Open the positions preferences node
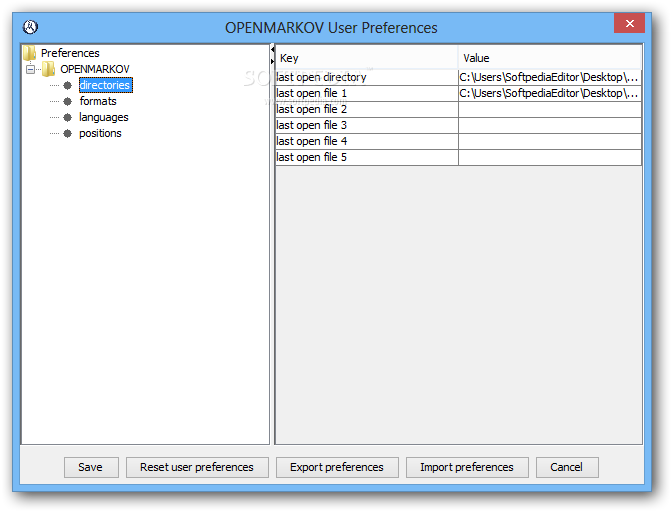 tap(100, 133)
